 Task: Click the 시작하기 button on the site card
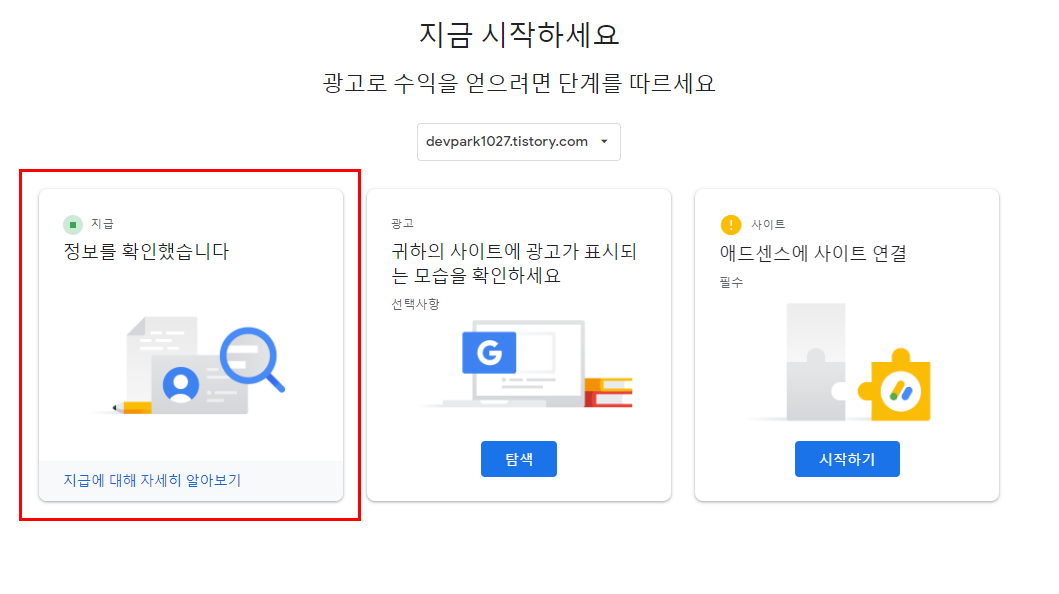click(847, 459)
